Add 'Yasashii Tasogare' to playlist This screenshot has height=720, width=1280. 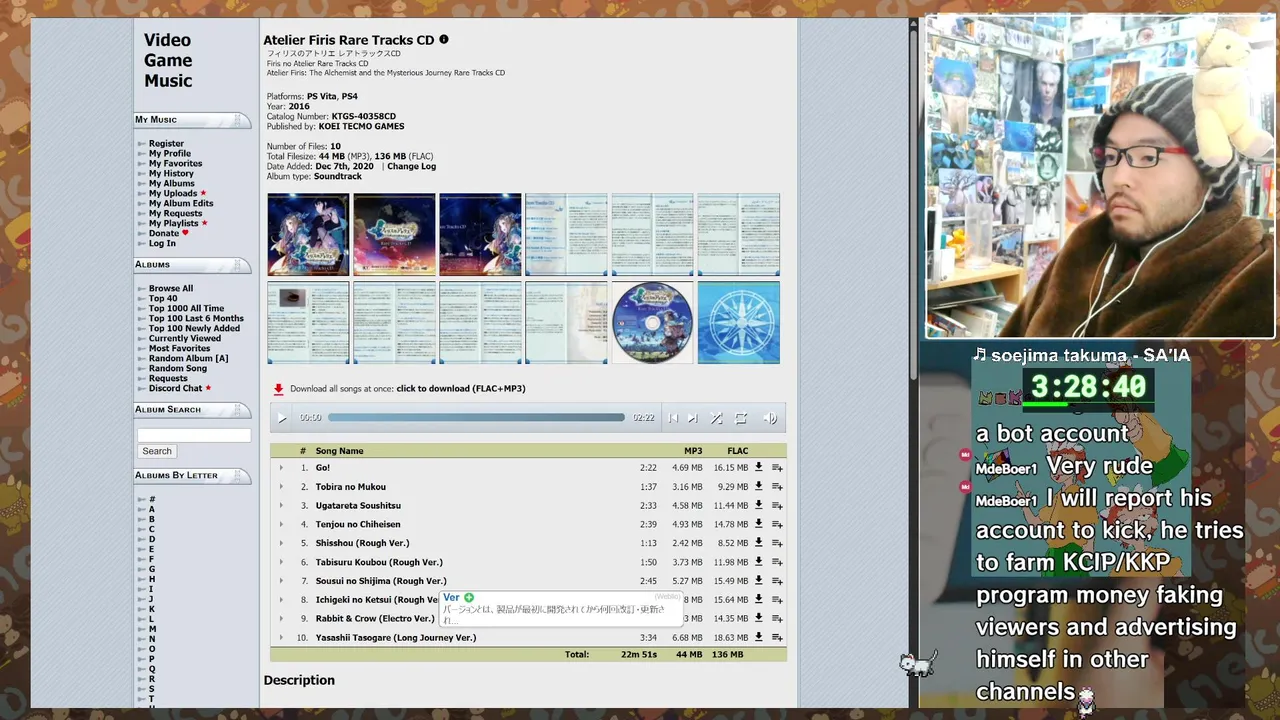[x=777, y=638]
